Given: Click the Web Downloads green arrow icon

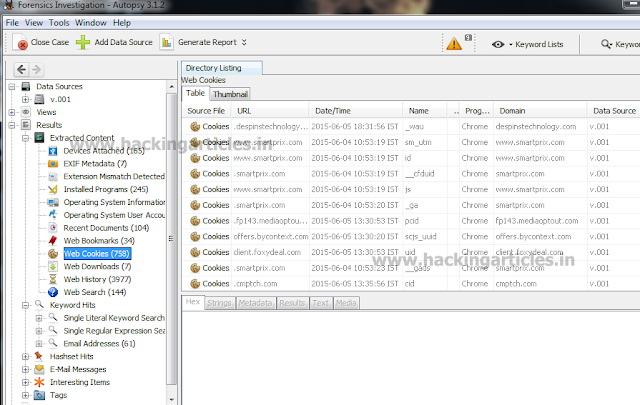Looking at the screenshot, I should tap(53, 267).
